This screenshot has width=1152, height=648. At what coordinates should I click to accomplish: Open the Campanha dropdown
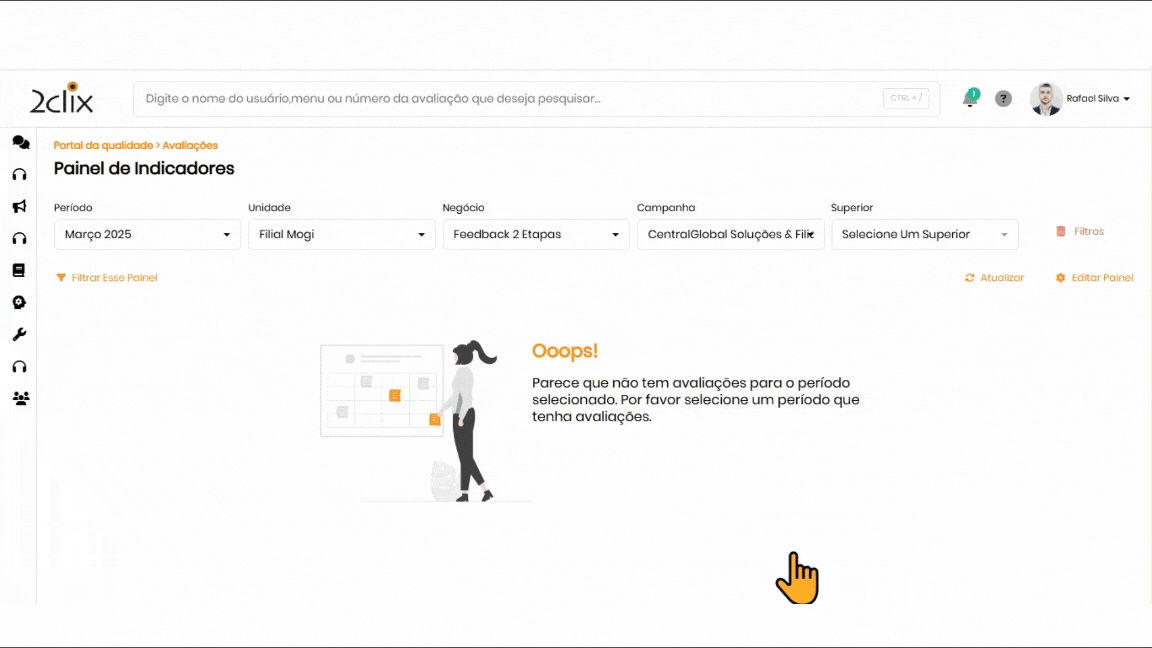point(730,235)
